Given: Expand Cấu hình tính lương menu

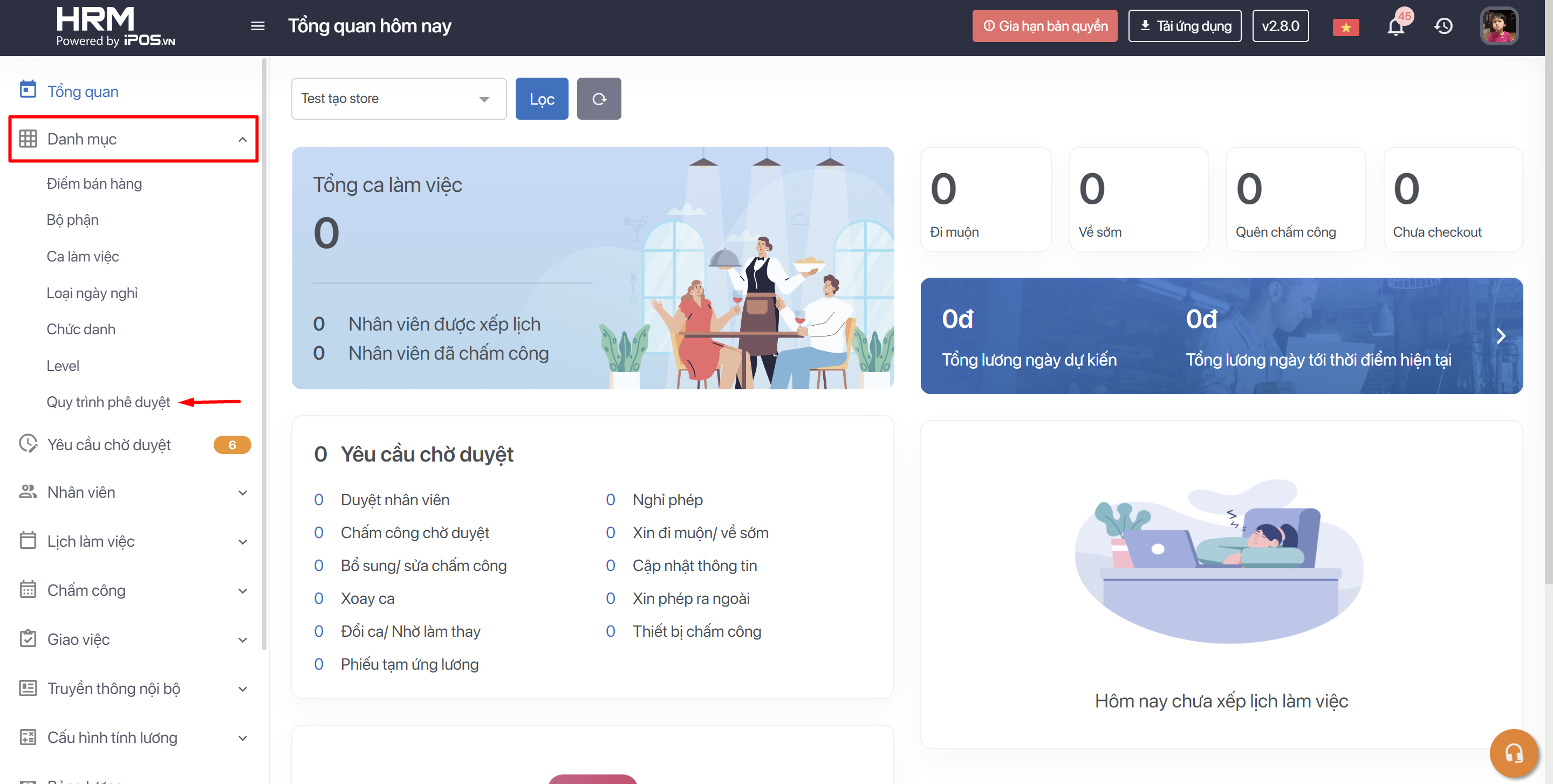Looking at the screenshot, I should coord(242,738).
